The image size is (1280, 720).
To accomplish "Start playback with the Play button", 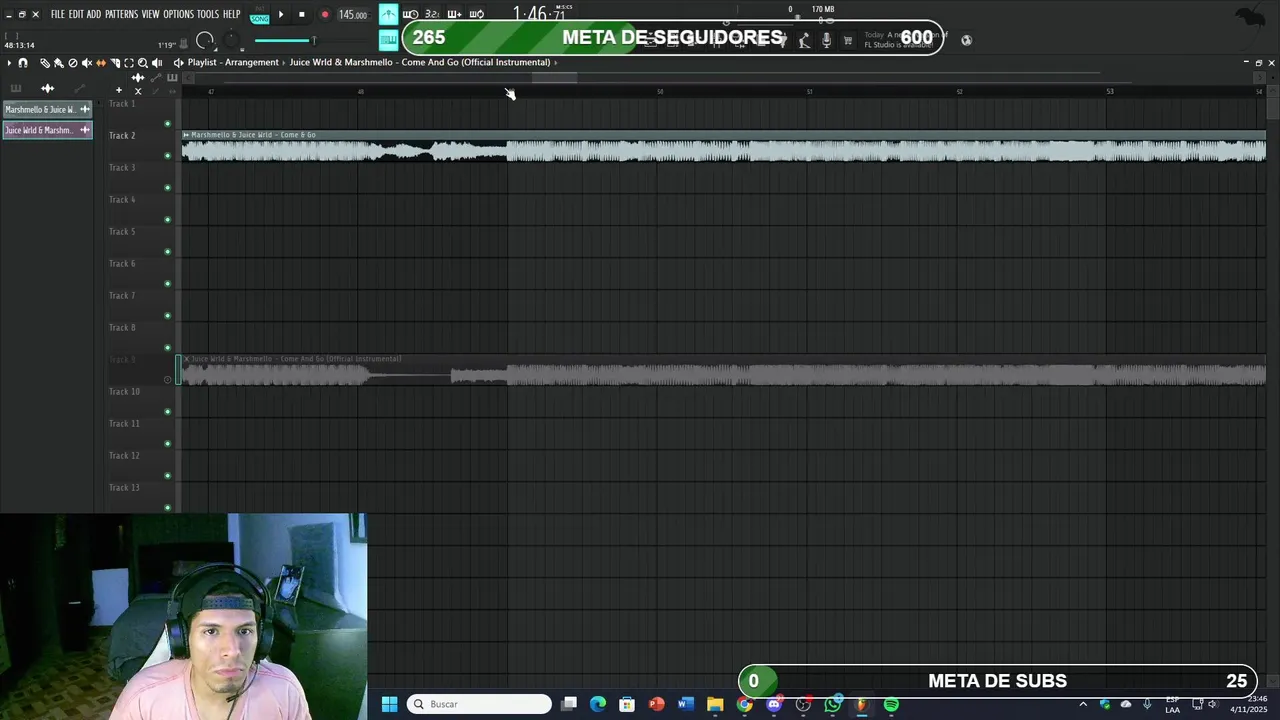I will click(x=281, y=14).
